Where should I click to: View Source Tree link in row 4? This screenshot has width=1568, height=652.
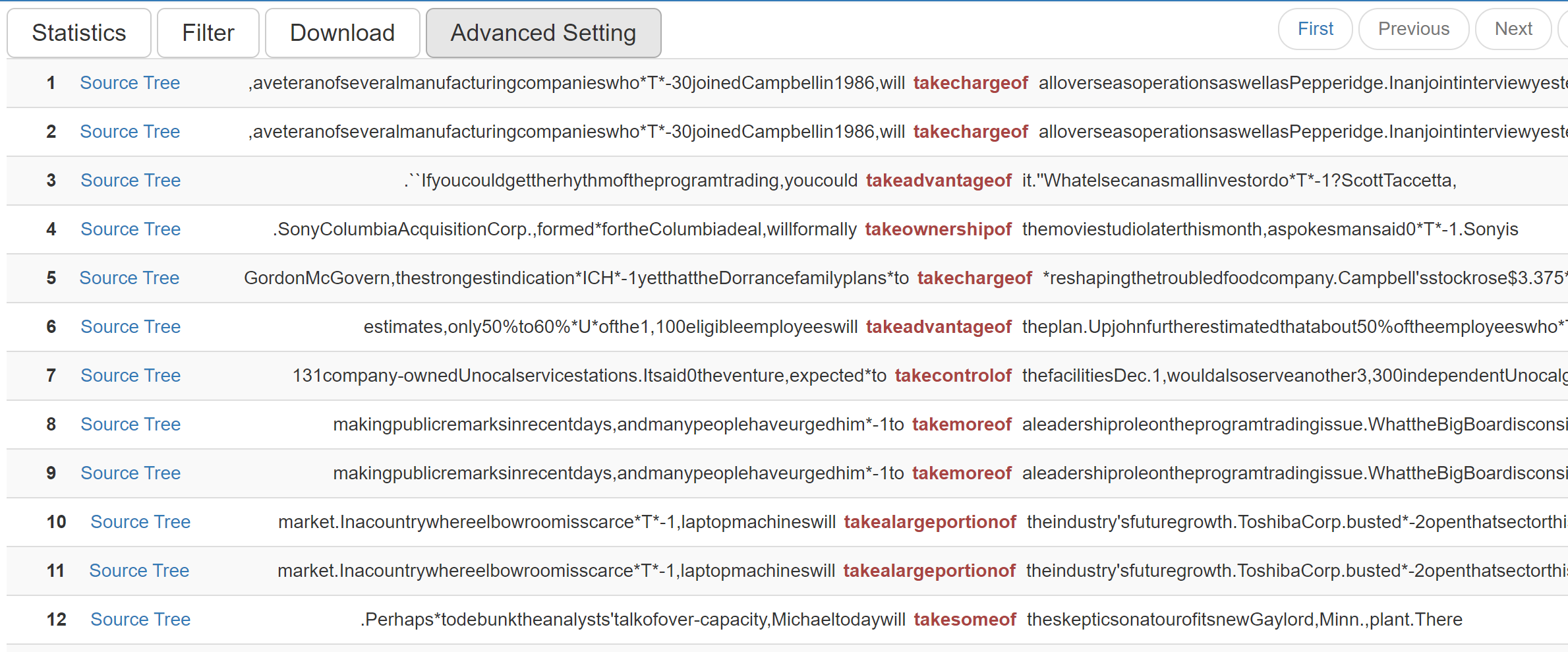pyautogui.click(x=131, y=229)
